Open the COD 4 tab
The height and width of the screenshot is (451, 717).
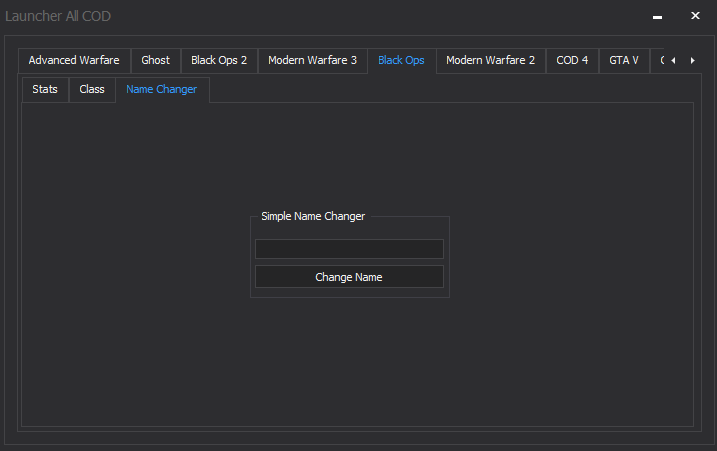(x=572, y=60)
